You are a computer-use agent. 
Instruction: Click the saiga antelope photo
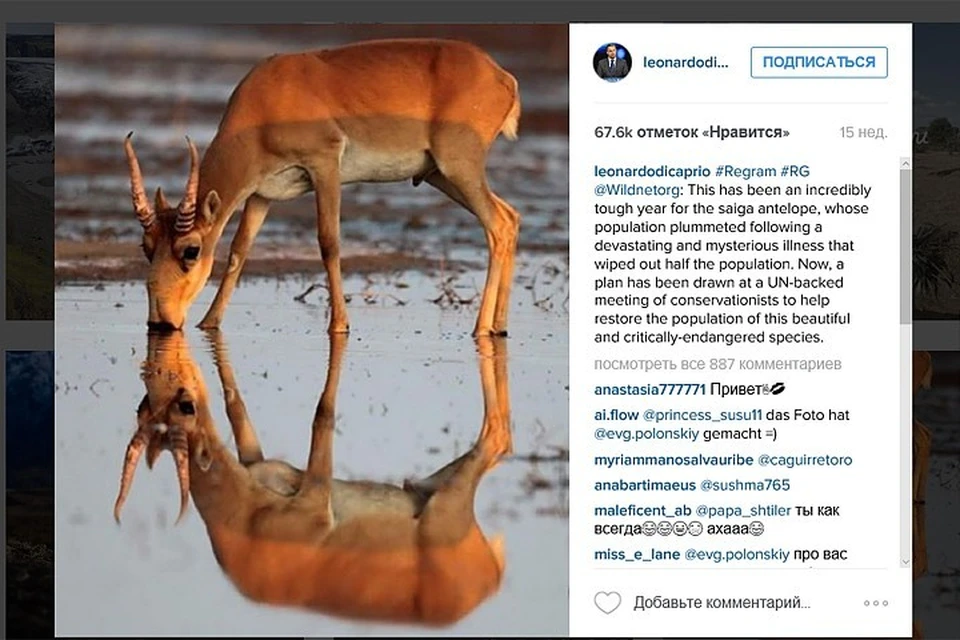point(312,330)
